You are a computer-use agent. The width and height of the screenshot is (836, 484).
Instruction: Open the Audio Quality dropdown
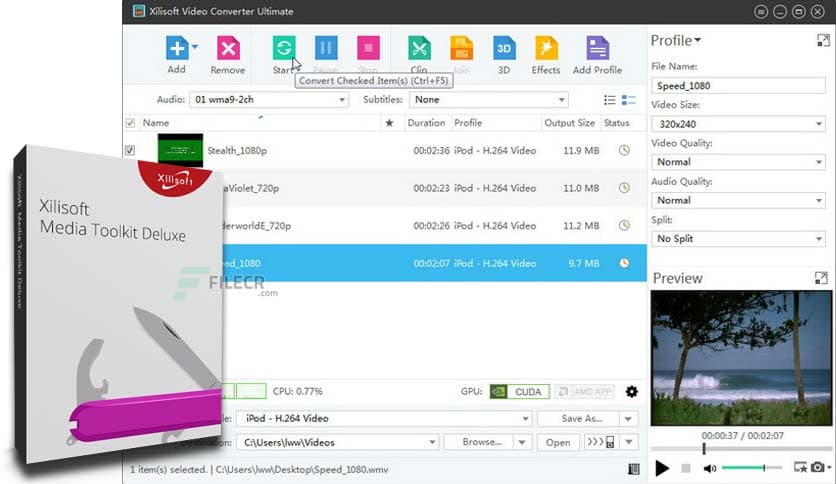[x=738, y=200]
